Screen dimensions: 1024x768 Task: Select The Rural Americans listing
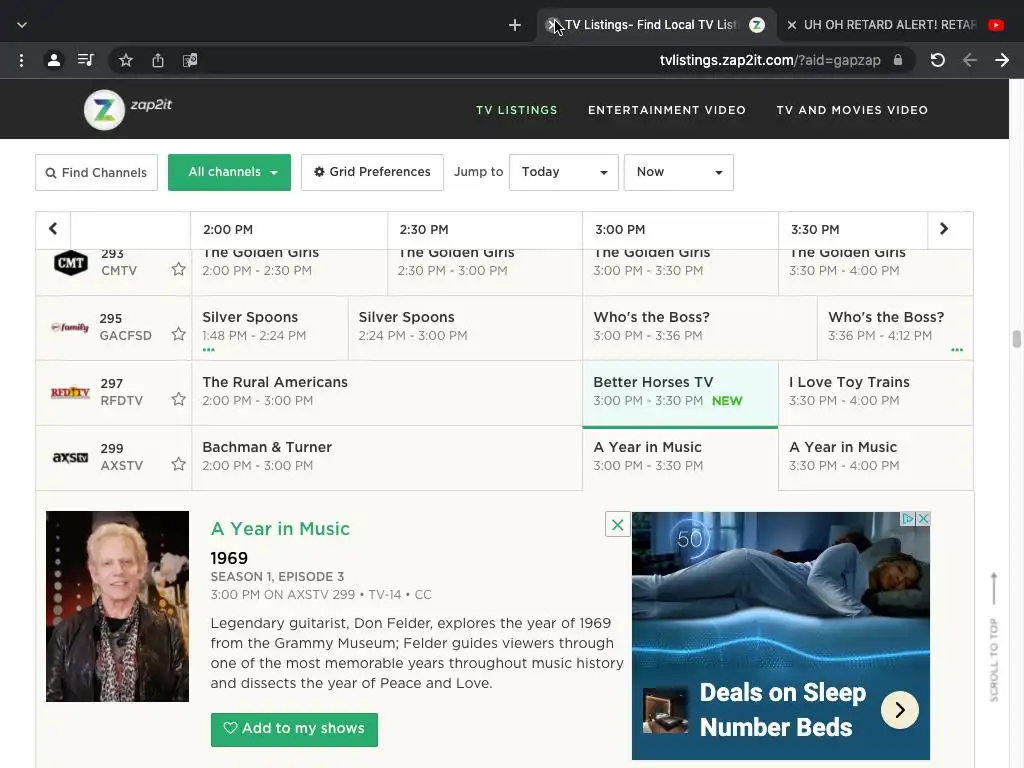tap(387, 392)
